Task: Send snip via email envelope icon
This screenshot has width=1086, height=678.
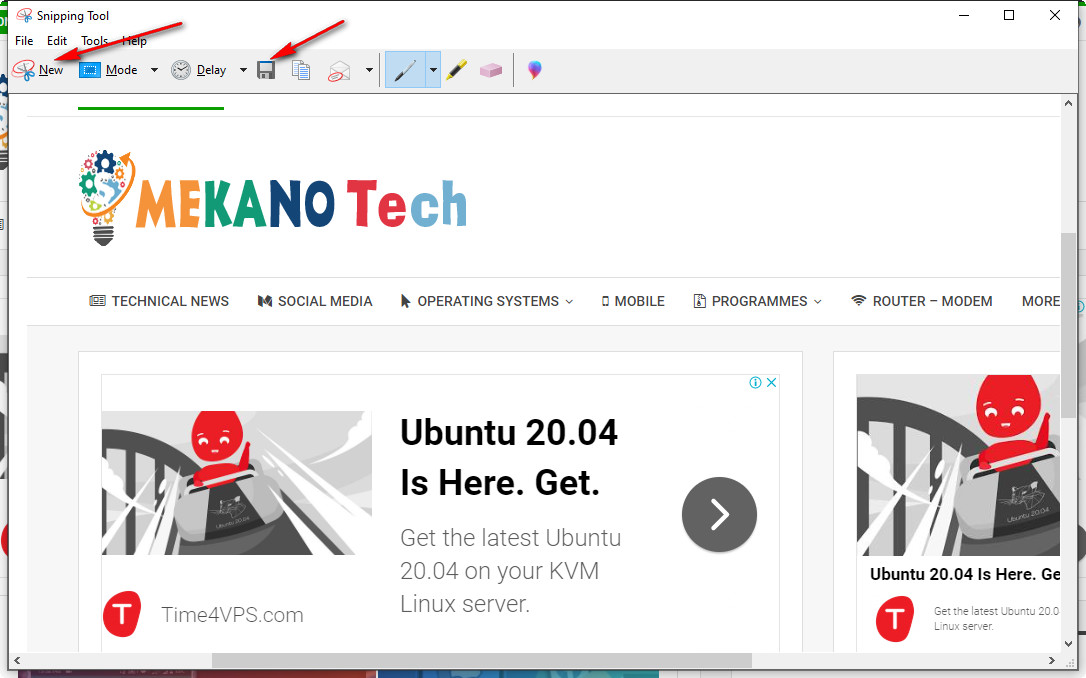Action: click(x=339, y=70)
